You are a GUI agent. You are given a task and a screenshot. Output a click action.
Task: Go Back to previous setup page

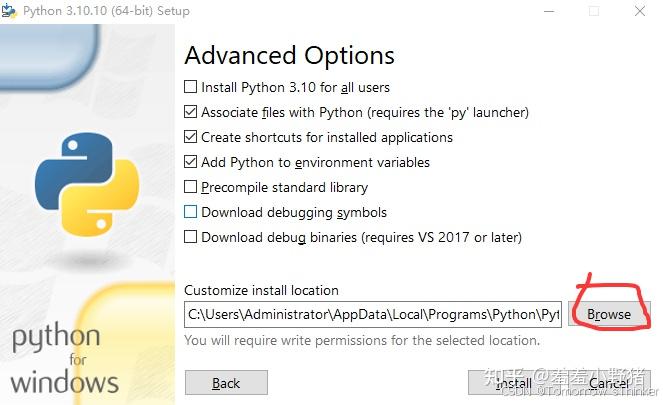[x=226, y=383]
